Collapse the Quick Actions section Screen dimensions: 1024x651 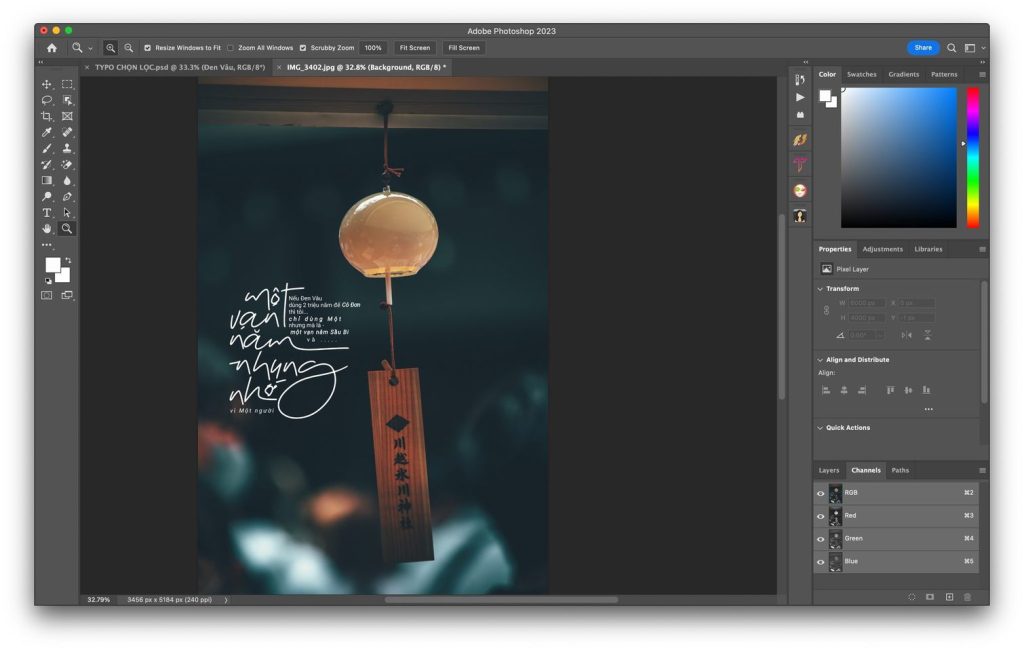coord(821,428)
